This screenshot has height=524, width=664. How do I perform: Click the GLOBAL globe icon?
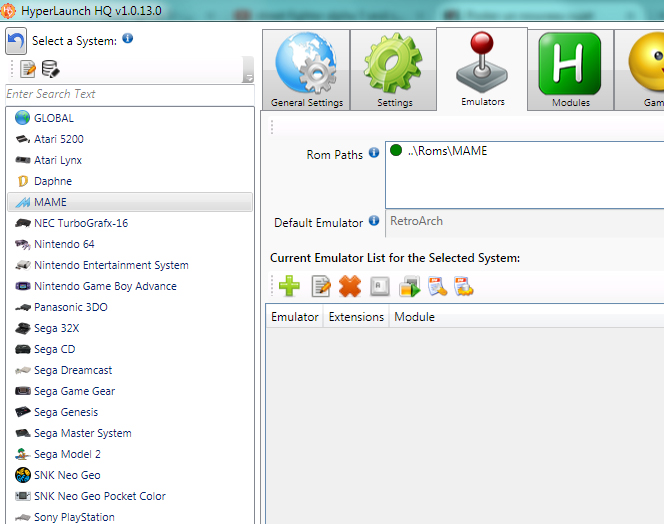tap(22, 118)
